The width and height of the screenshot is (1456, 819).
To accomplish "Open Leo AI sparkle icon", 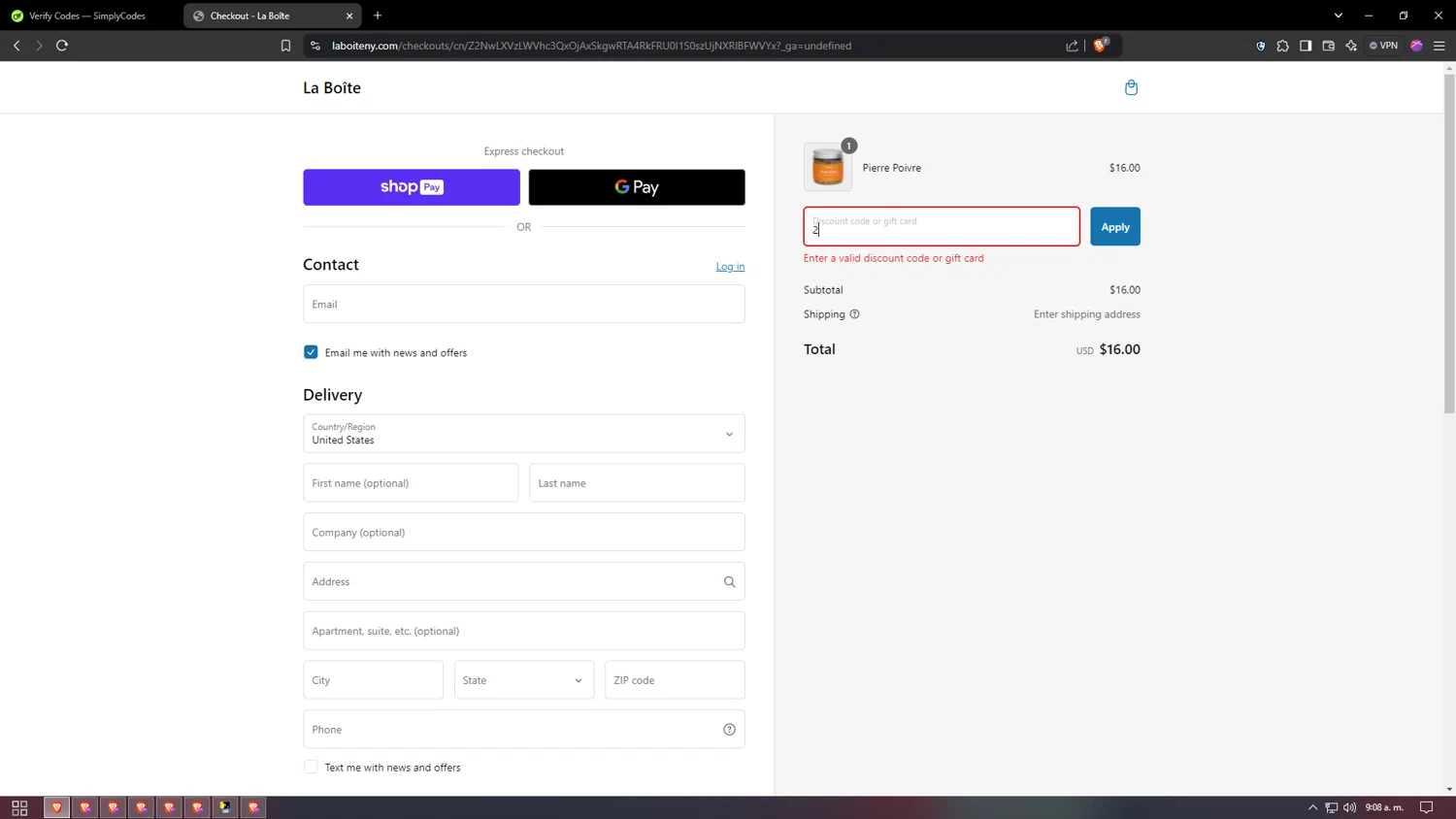I will (x=1351, y=46).
